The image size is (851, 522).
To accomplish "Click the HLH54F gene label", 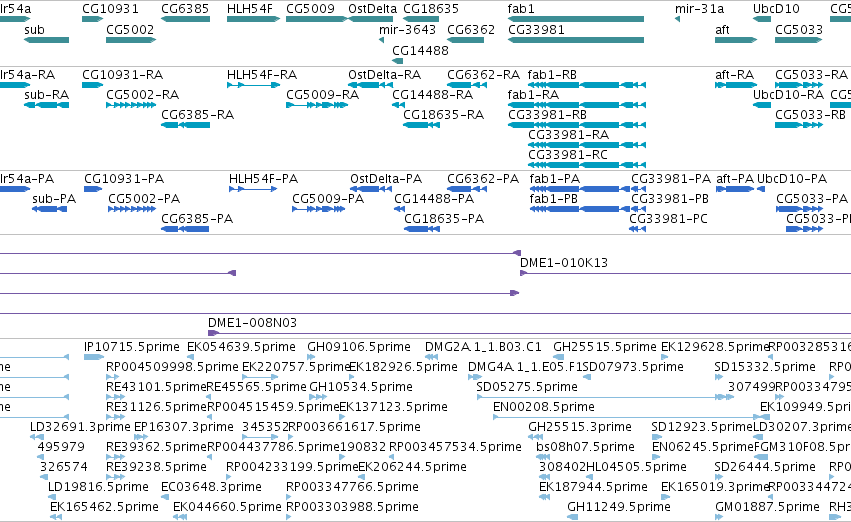I will (250, 9).
